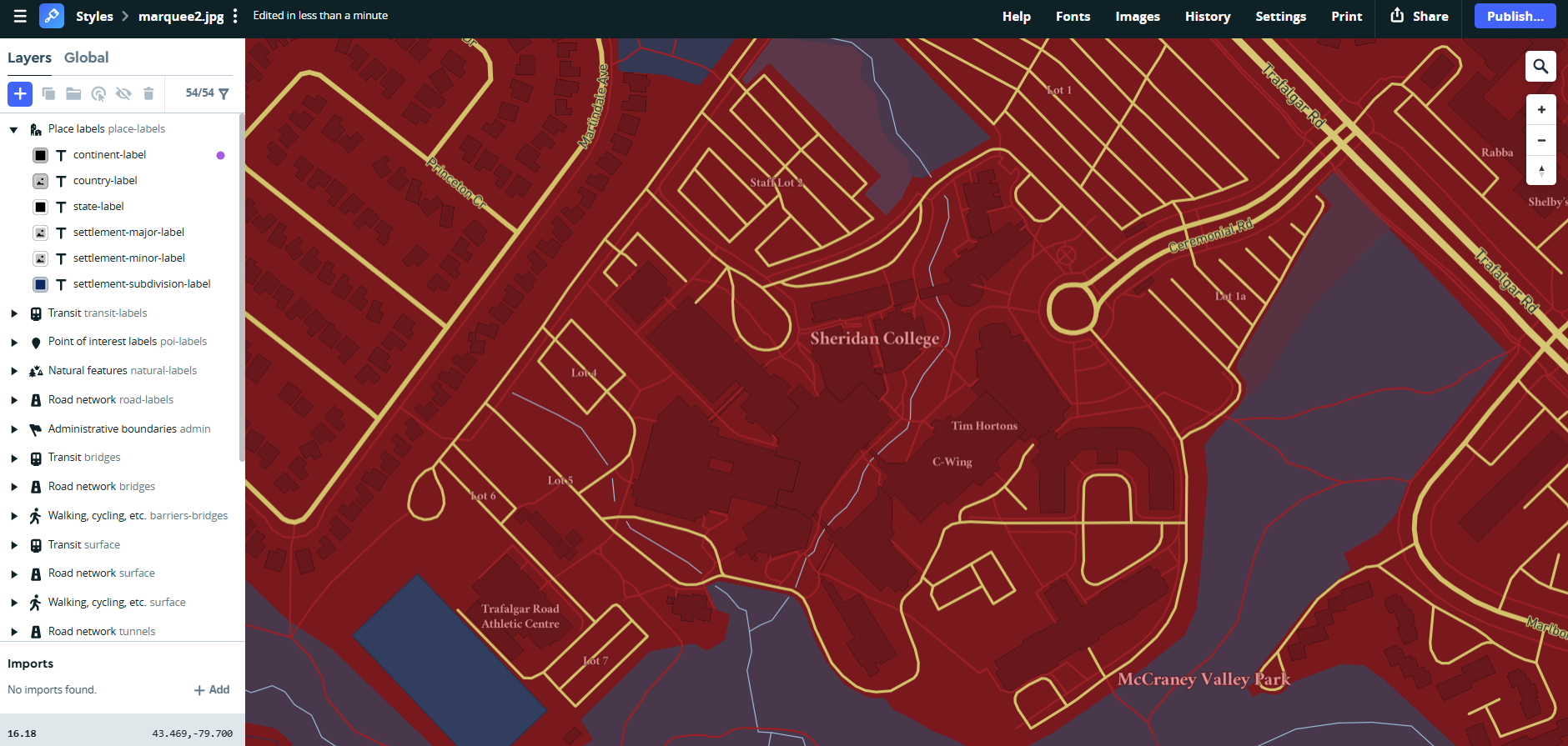Screen dimensions: 1568x746
Task: Open the hamburger menu
Action: tap(20, 16)
